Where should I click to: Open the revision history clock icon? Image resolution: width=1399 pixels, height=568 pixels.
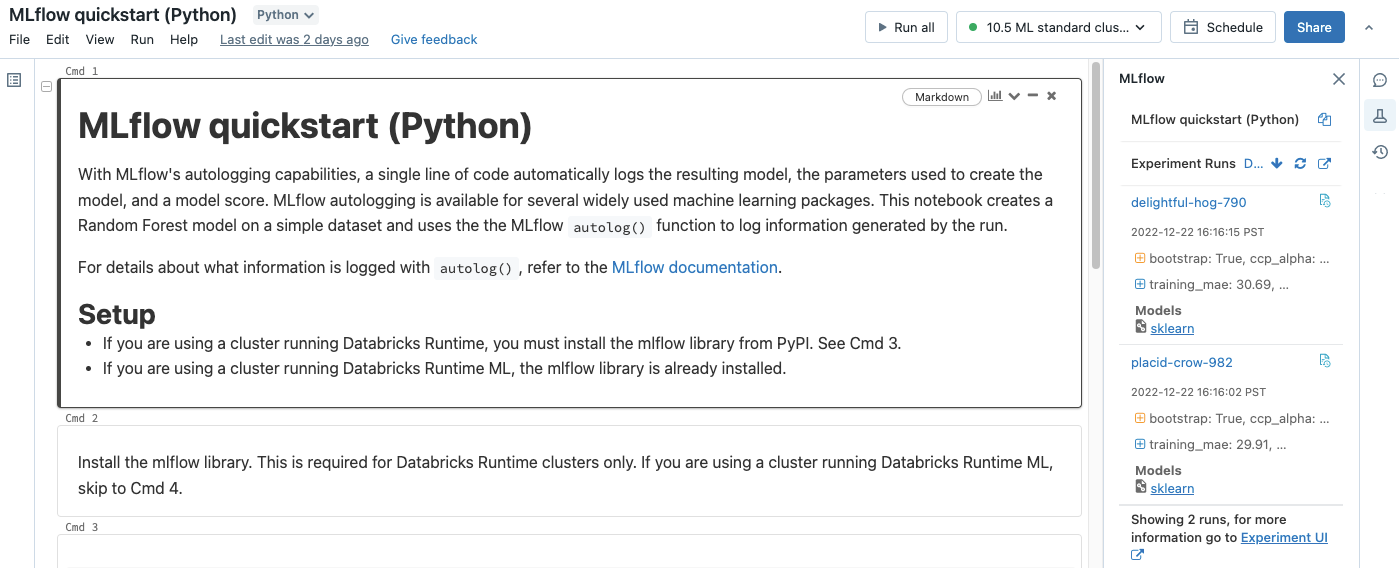pyautogui.click(x=1380, y=152)
